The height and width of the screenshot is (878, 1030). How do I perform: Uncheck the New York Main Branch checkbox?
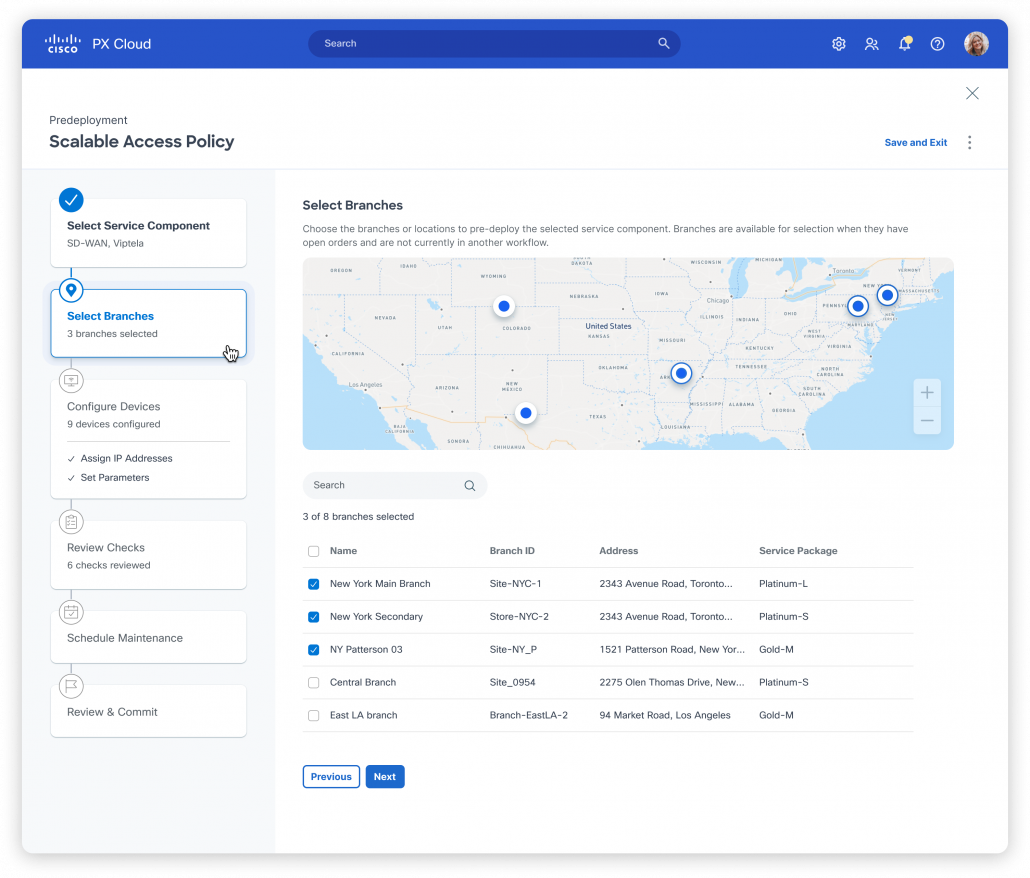pos(314,584)
